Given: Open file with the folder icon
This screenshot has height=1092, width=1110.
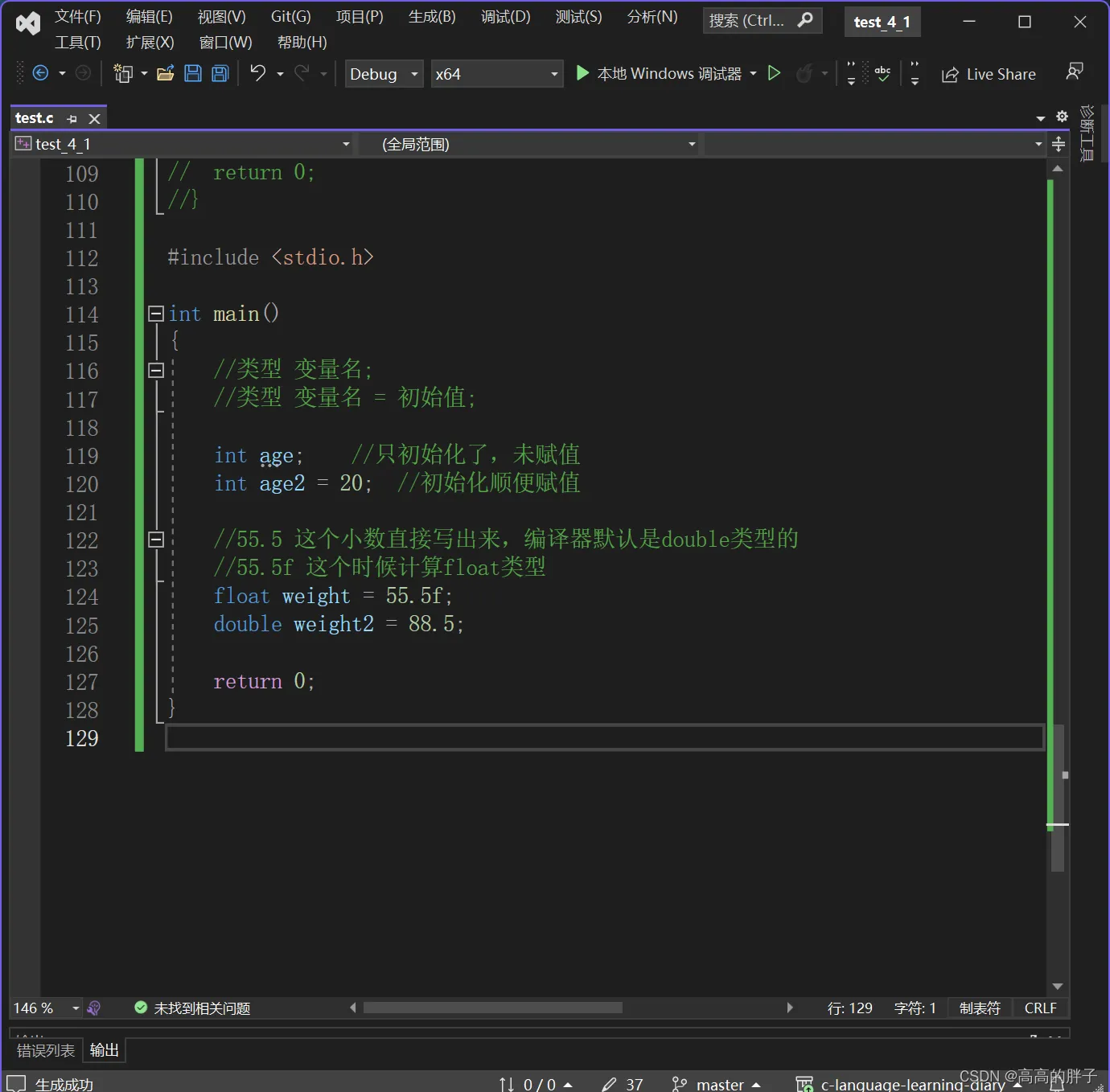Looking at the screenshot, I should (165, 74).
